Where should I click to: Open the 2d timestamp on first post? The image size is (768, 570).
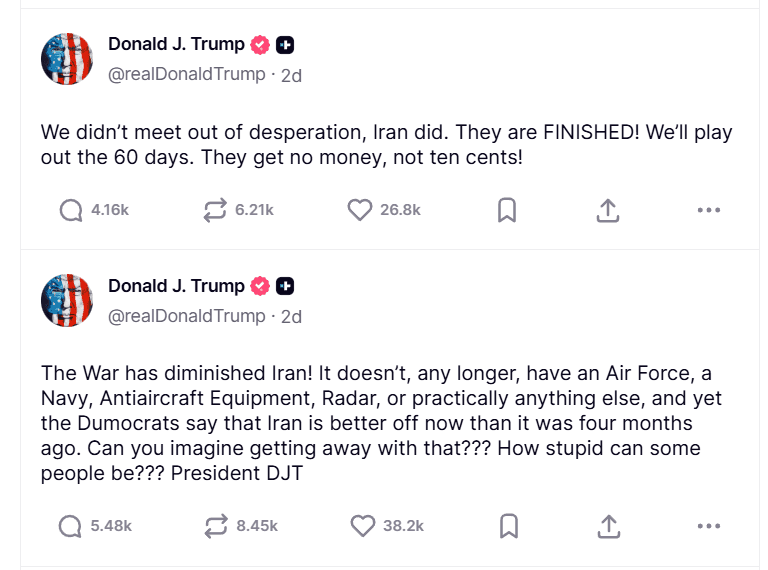tap(291, 76)
